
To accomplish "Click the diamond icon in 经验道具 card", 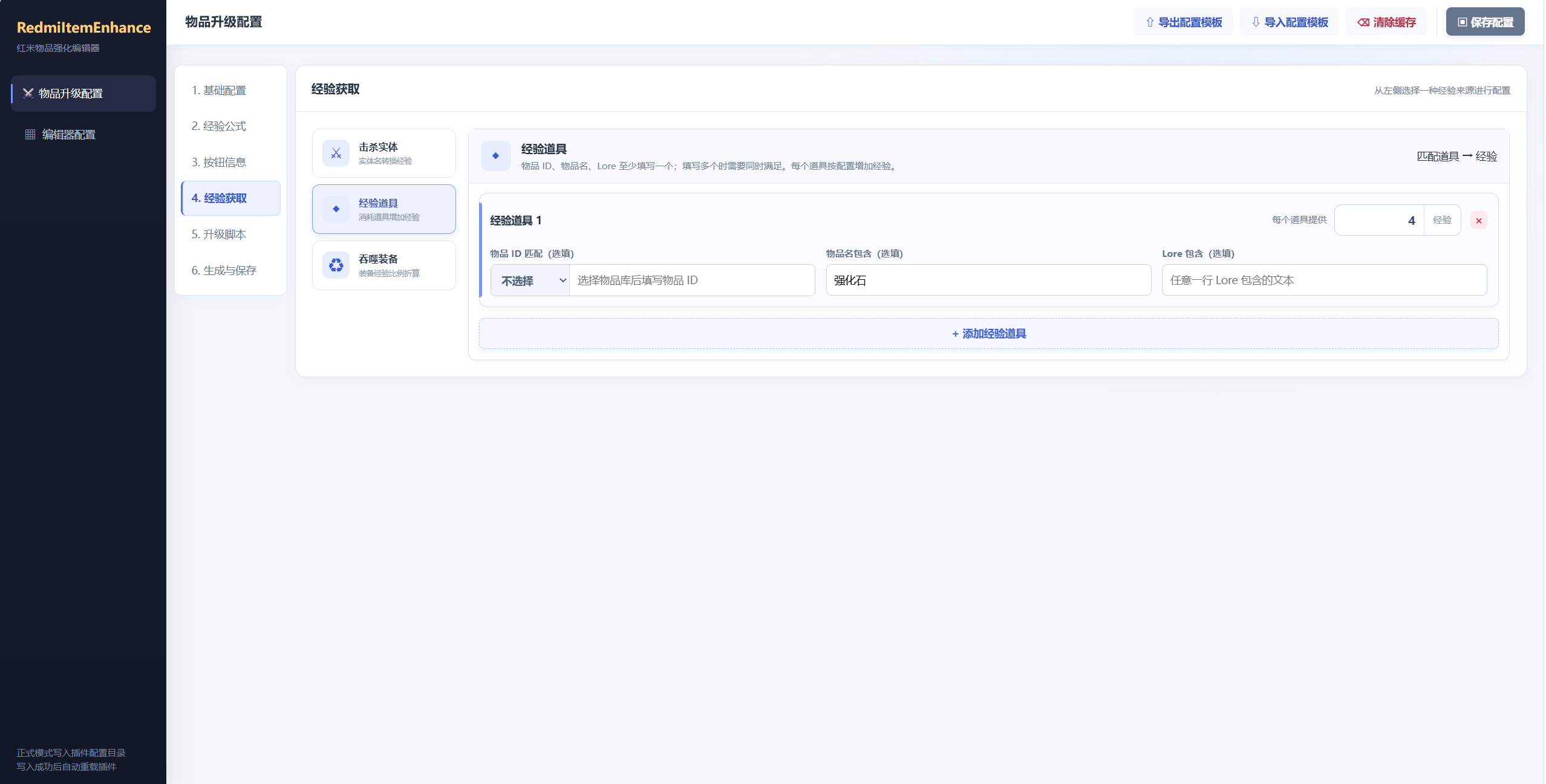I will [x=336, y=209].
